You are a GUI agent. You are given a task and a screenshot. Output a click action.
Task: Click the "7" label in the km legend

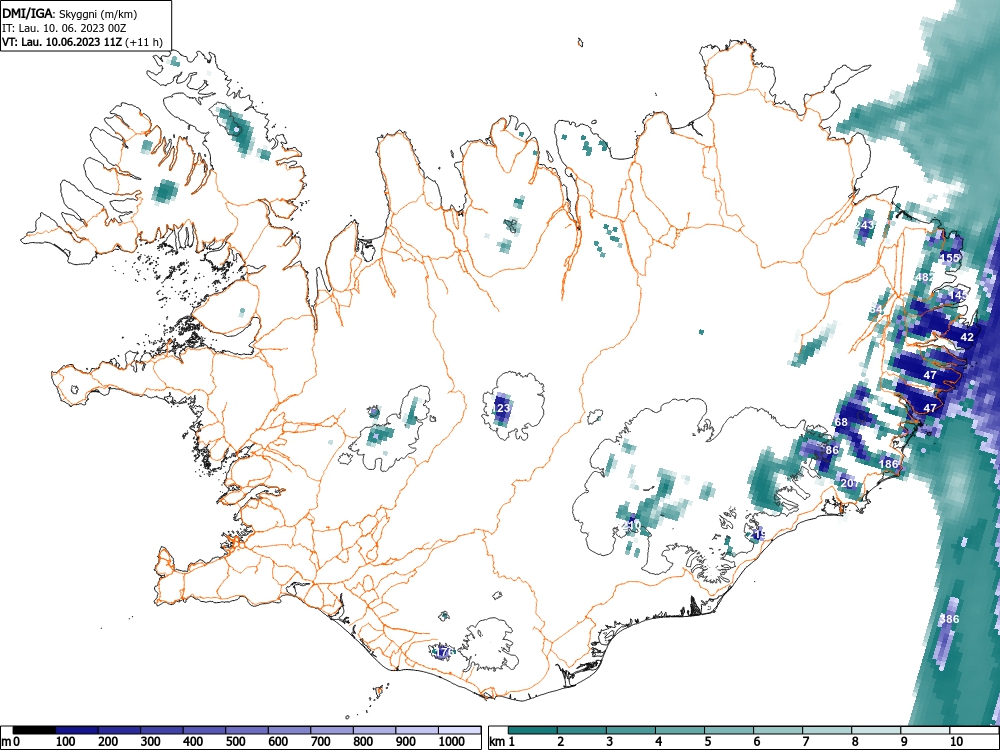[805, 742]
